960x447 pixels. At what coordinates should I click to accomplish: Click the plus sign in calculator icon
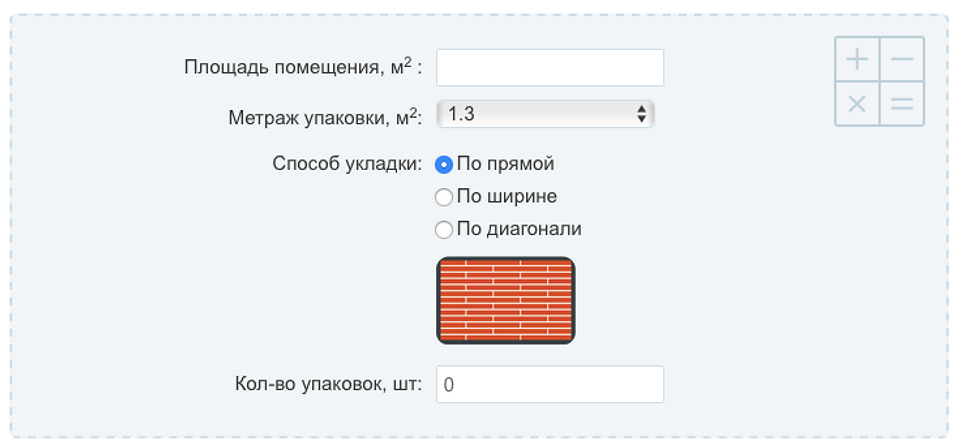coord(857,59)
